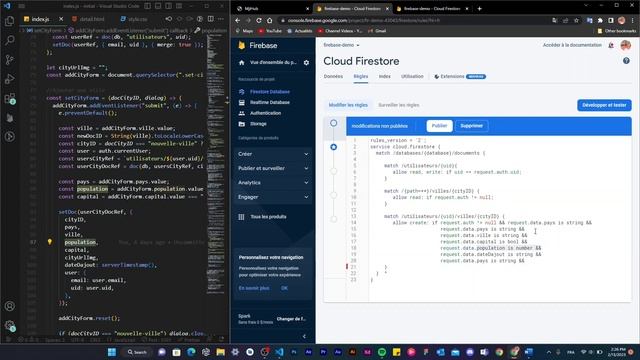Open Spotify from taskbar
This screenshot has height=360, width=640.
click(382, 352)
